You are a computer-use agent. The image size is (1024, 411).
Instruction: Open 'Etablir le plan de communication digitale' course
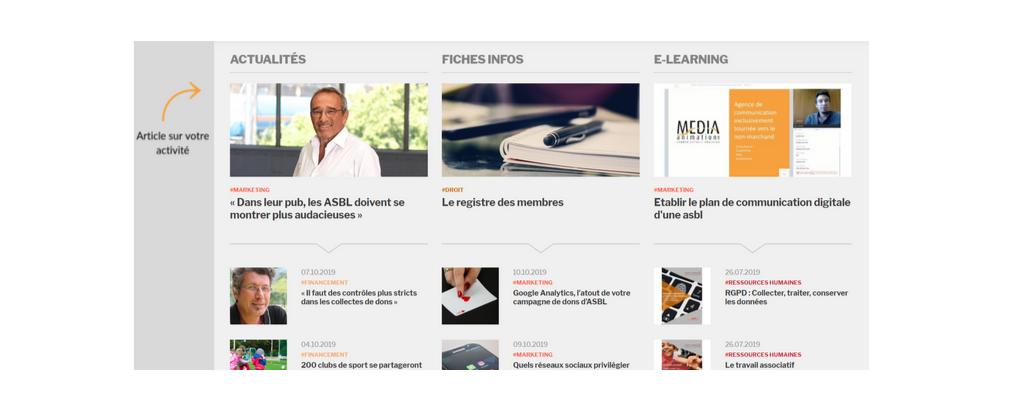(752, 208)
